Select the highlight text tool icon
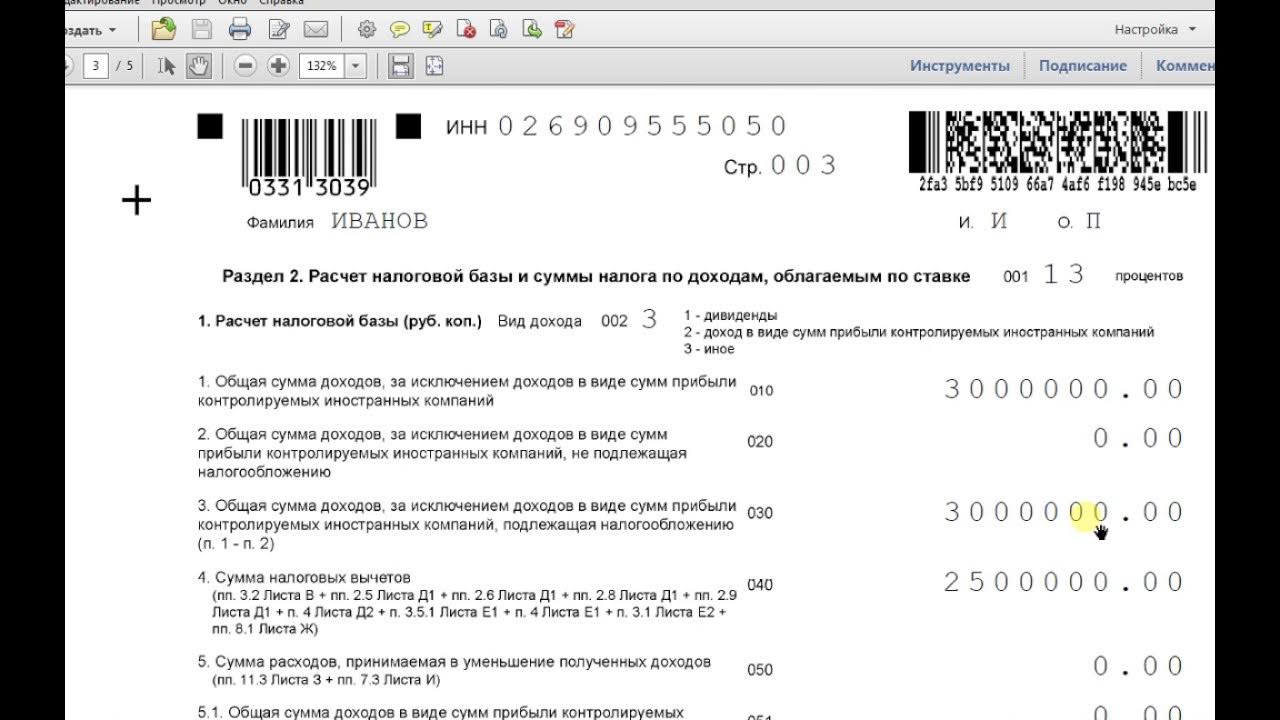Viewport: 1280px width, 720px height. (433, 29)
